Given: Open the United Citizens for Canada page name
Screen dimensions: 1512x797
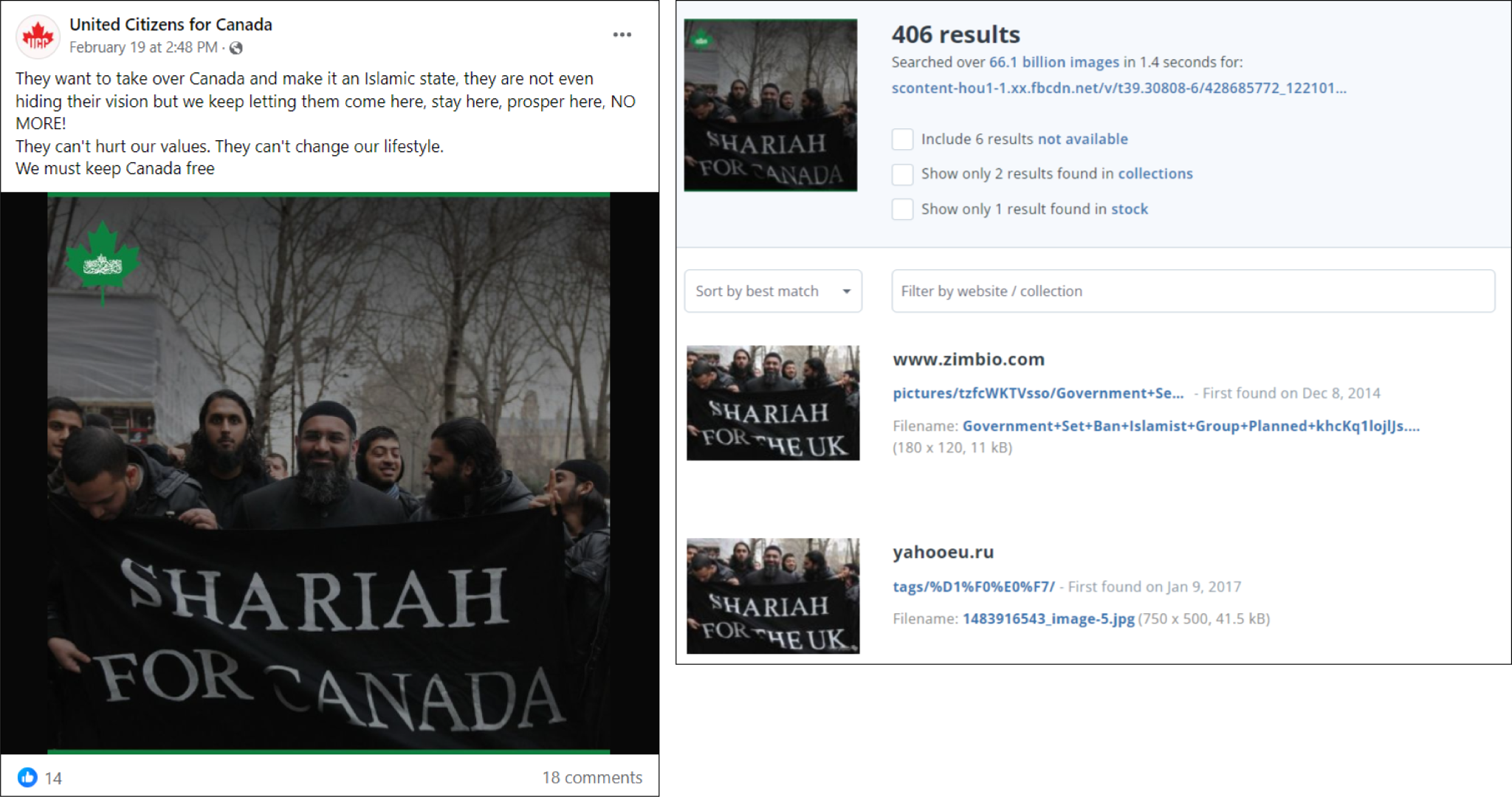Looking at the screenshot, I should coord(171,24).
